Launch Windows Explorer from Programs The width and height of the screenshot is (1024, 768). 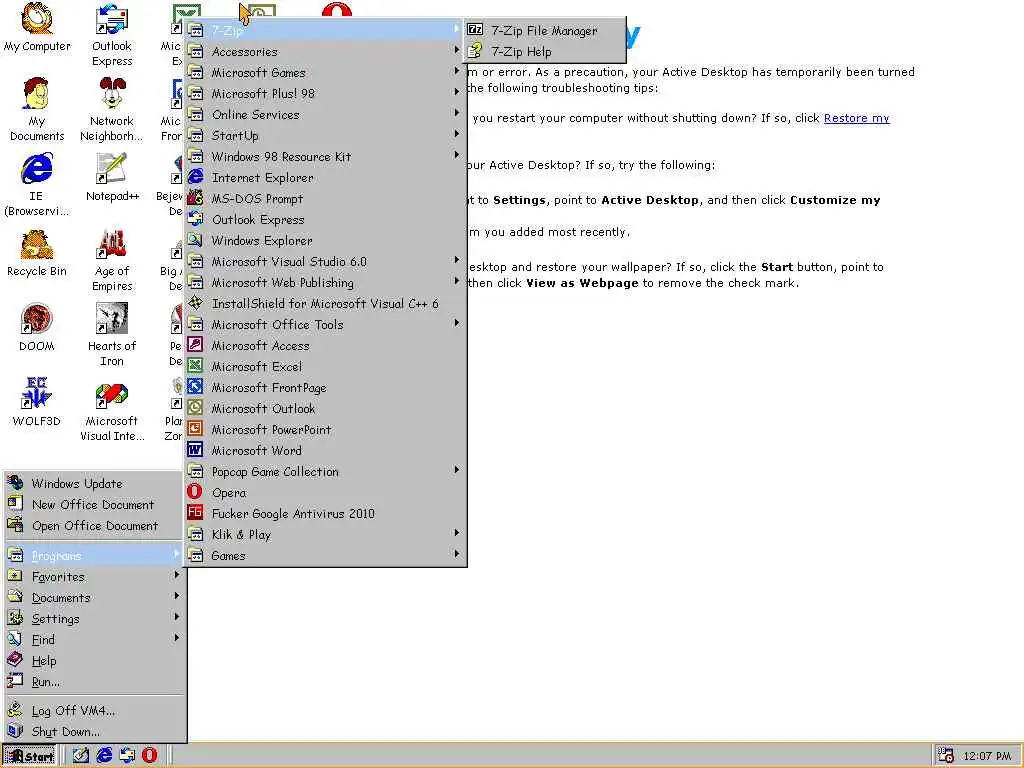(325, 240)
